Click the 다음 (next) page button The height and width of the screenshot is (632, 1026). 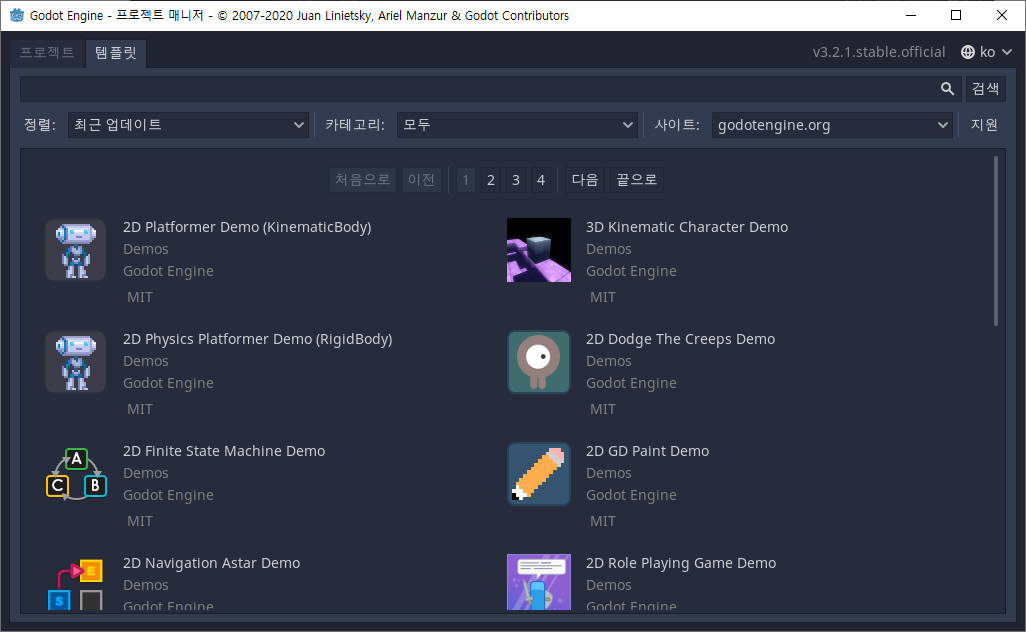coord(585,180)
